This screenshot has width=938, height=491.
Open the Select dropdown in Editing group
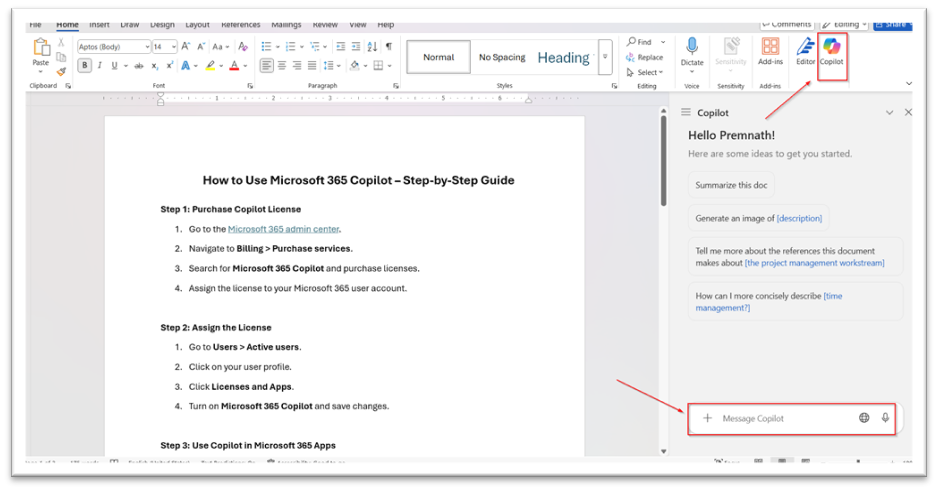pyautogui.click(x=645, y=72)
